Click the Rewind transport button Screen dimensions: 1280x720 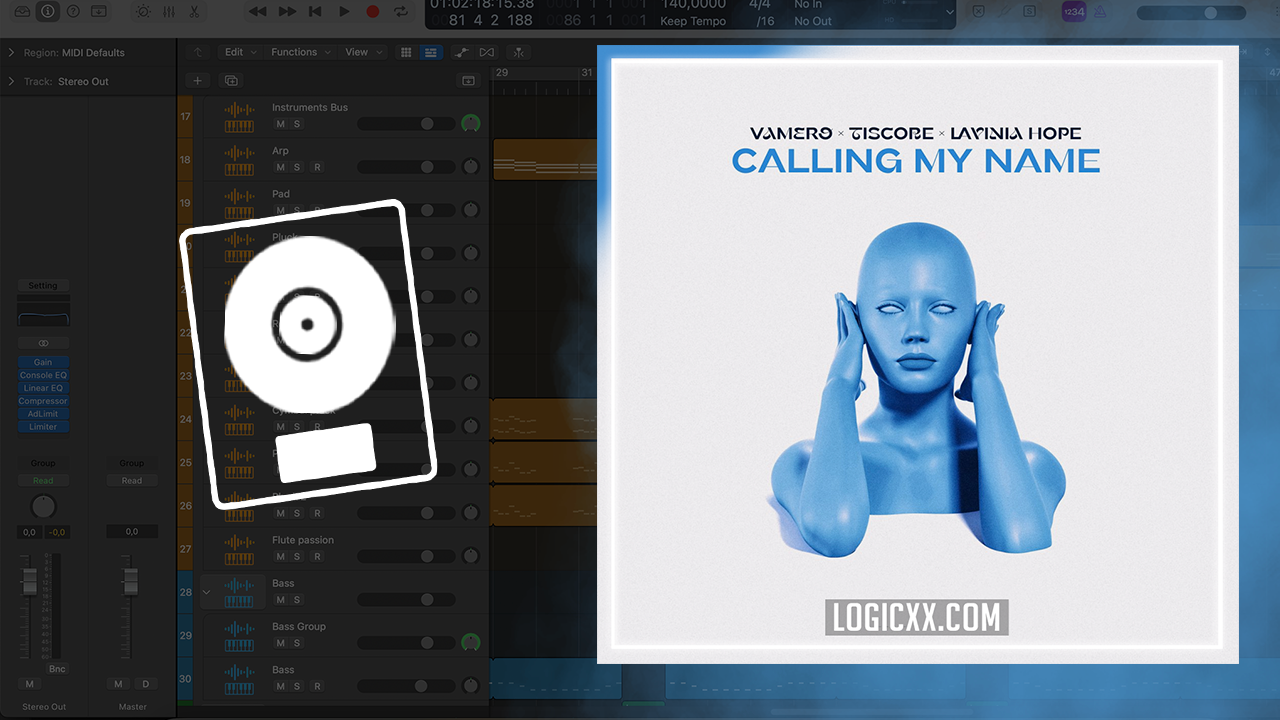258,12
